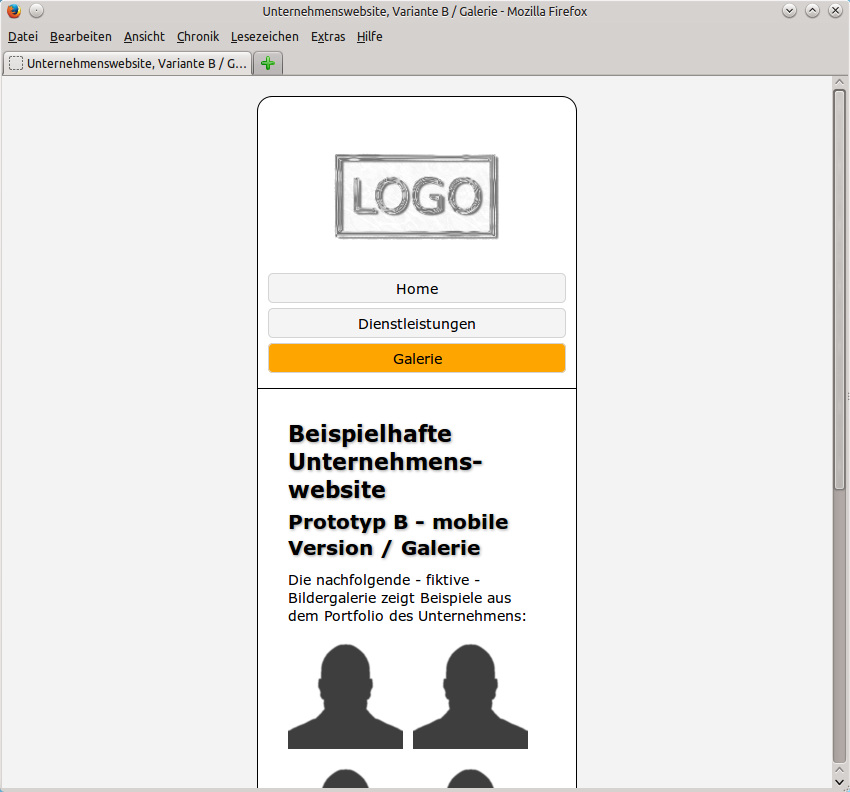The image size is (850, 792).
Task: Open a new tab with green plus
Action: pyautogui.click(x=268, y=63)
